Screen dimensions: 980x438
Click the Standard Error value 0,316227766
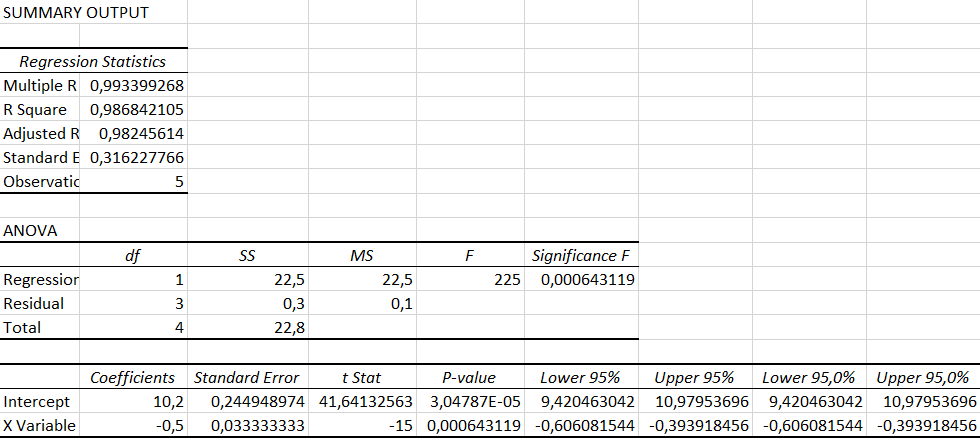coord(136,158)
